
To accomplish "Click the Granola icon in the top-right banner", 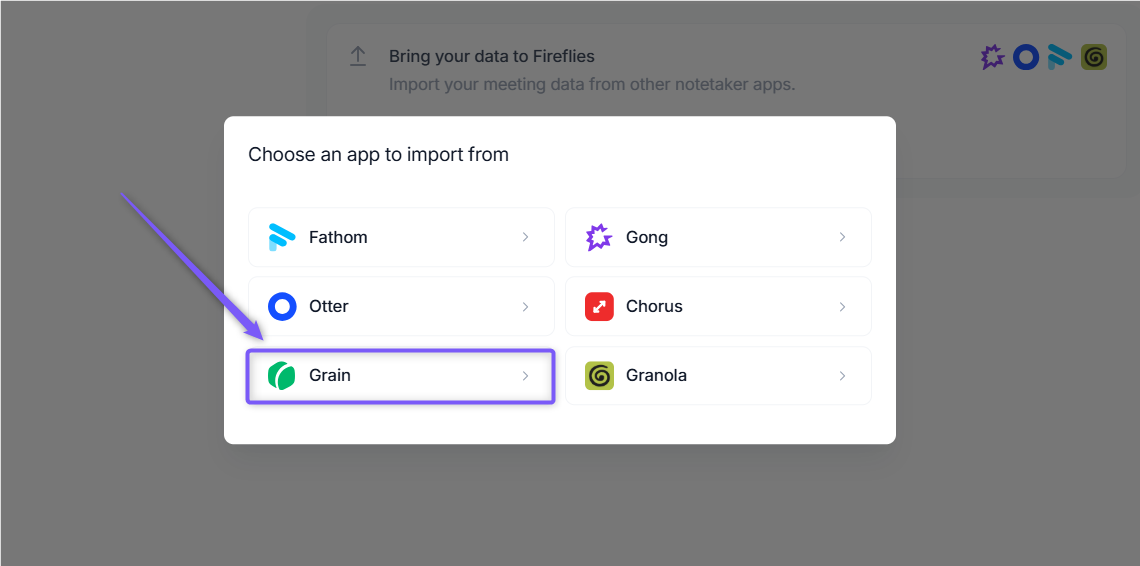I will pos(1093,57).
